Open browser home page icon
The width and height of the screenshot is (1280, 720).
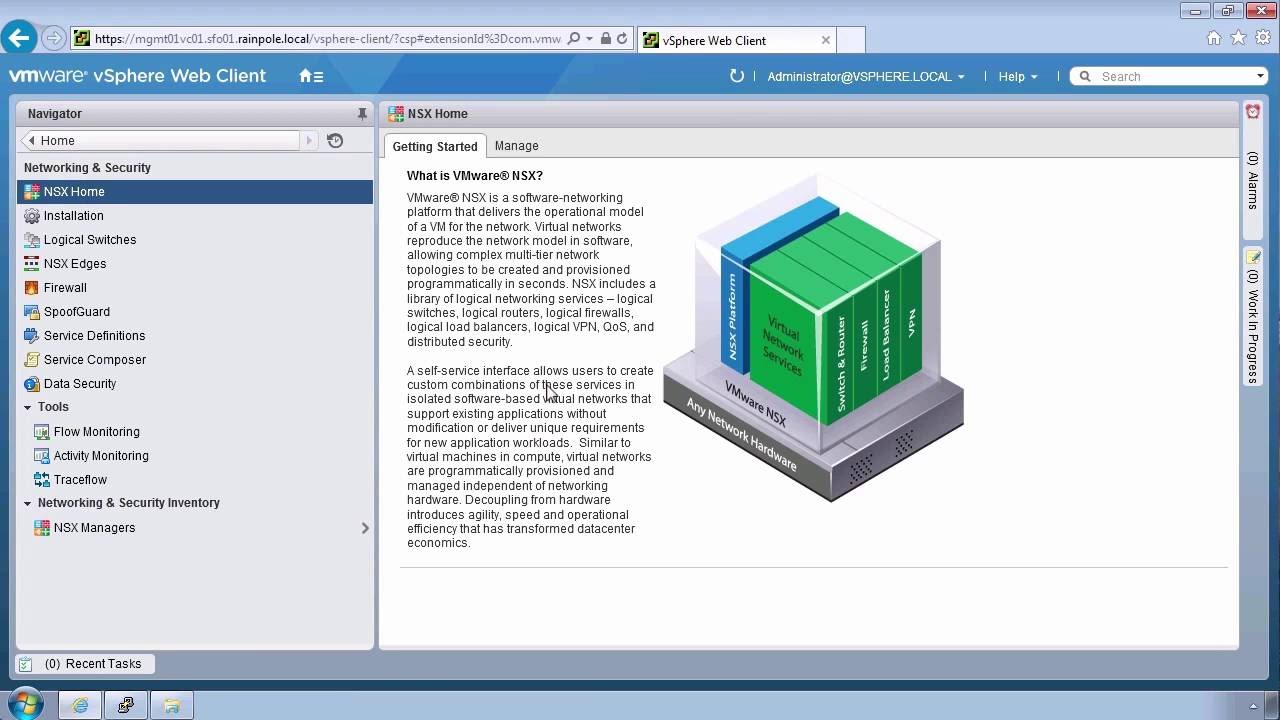tap(1214, 38)
